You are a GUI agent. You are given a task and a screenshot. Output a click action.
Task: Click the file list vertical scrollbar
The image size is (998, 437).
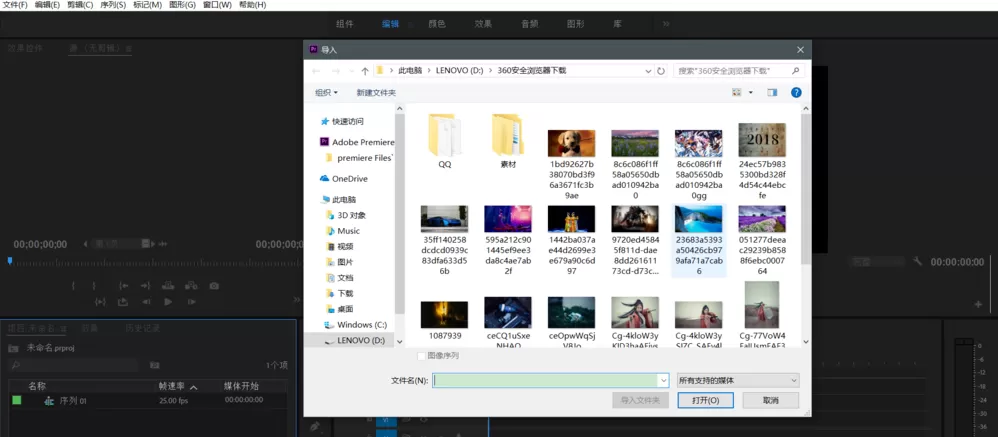pos(806,189)
